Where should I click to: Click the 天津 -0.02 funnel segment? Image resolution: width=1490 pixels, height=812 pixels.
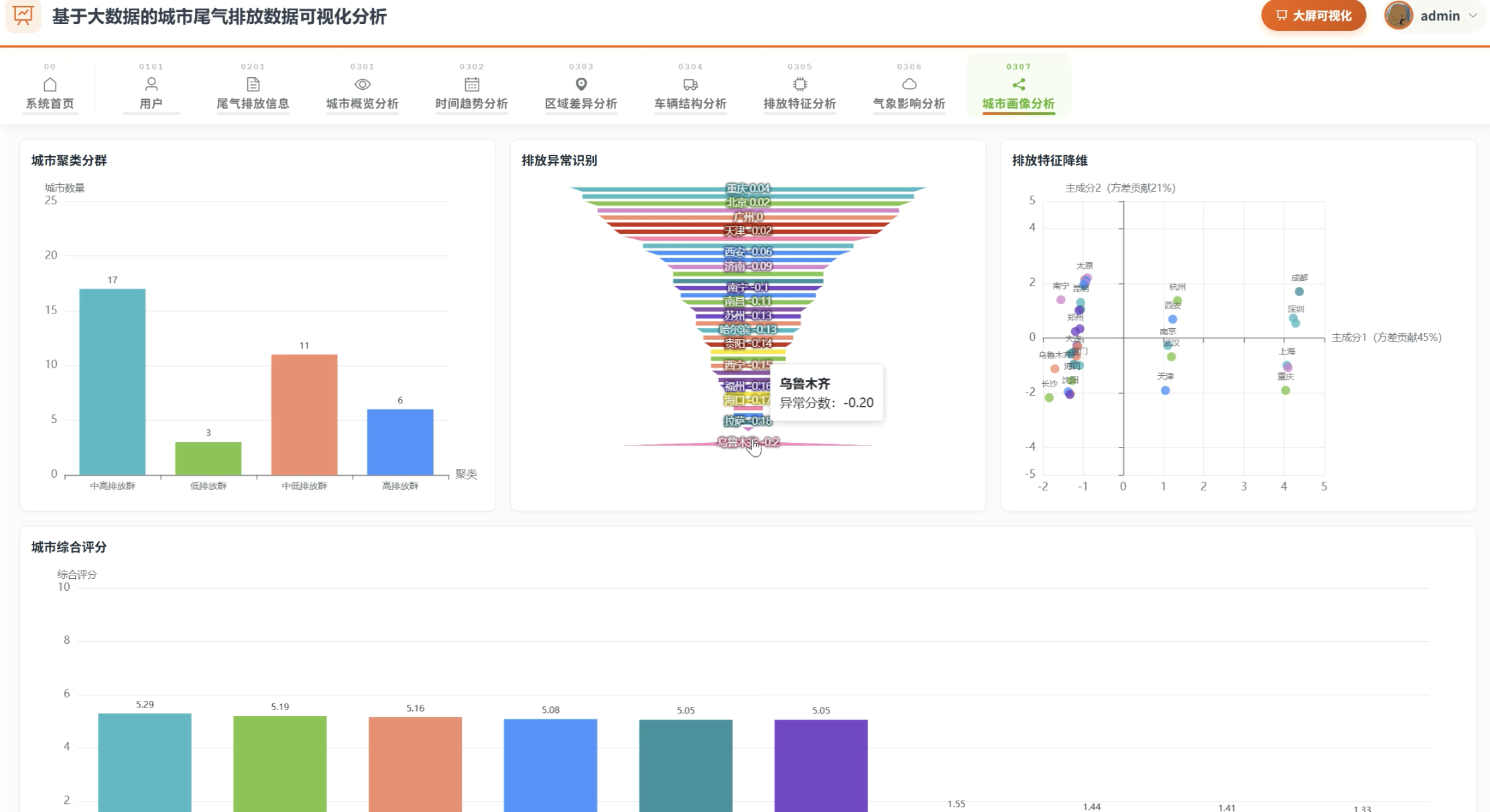pos(748,231)
